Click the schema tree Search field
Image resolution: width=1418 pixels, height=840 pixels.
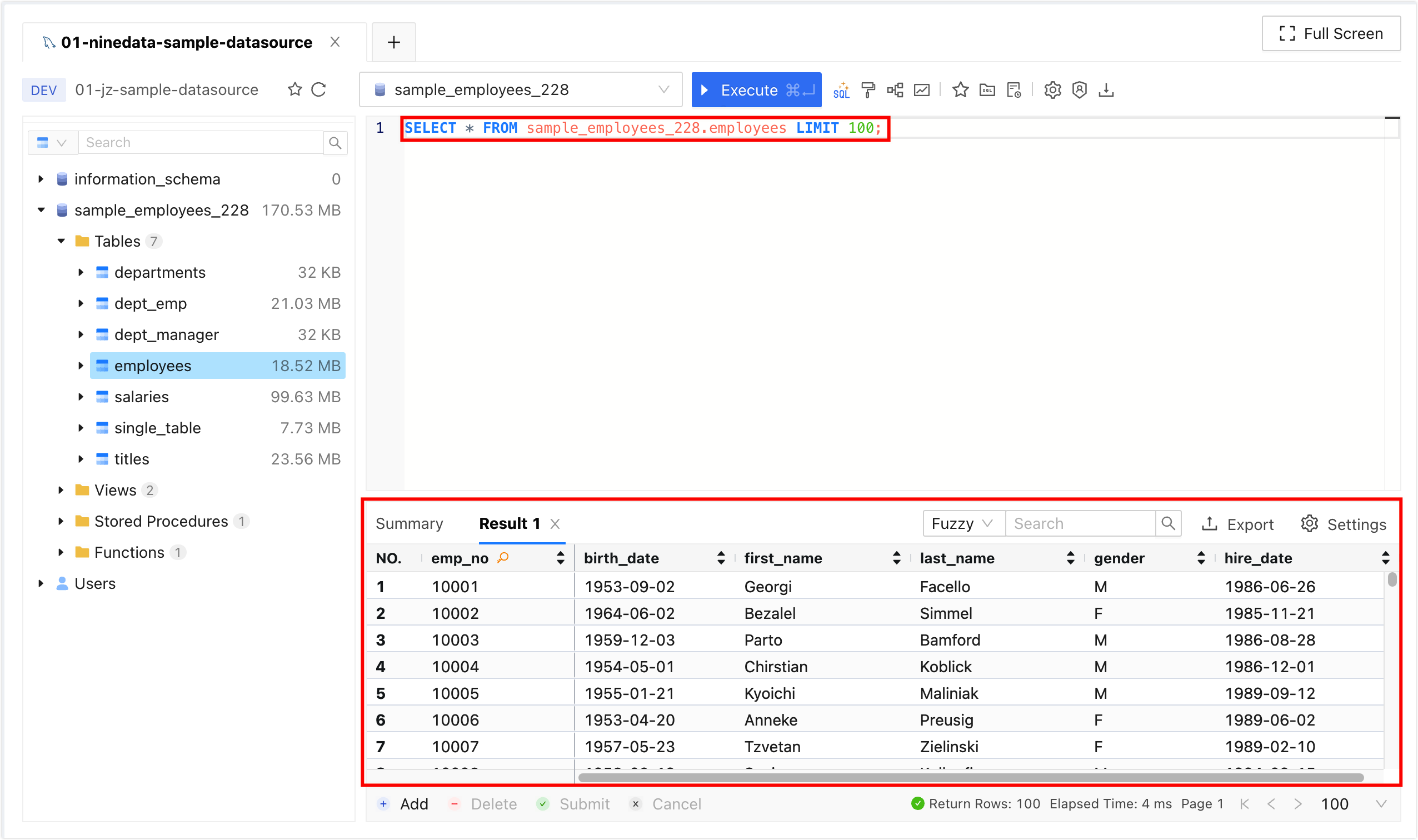[x=201, y=143]
